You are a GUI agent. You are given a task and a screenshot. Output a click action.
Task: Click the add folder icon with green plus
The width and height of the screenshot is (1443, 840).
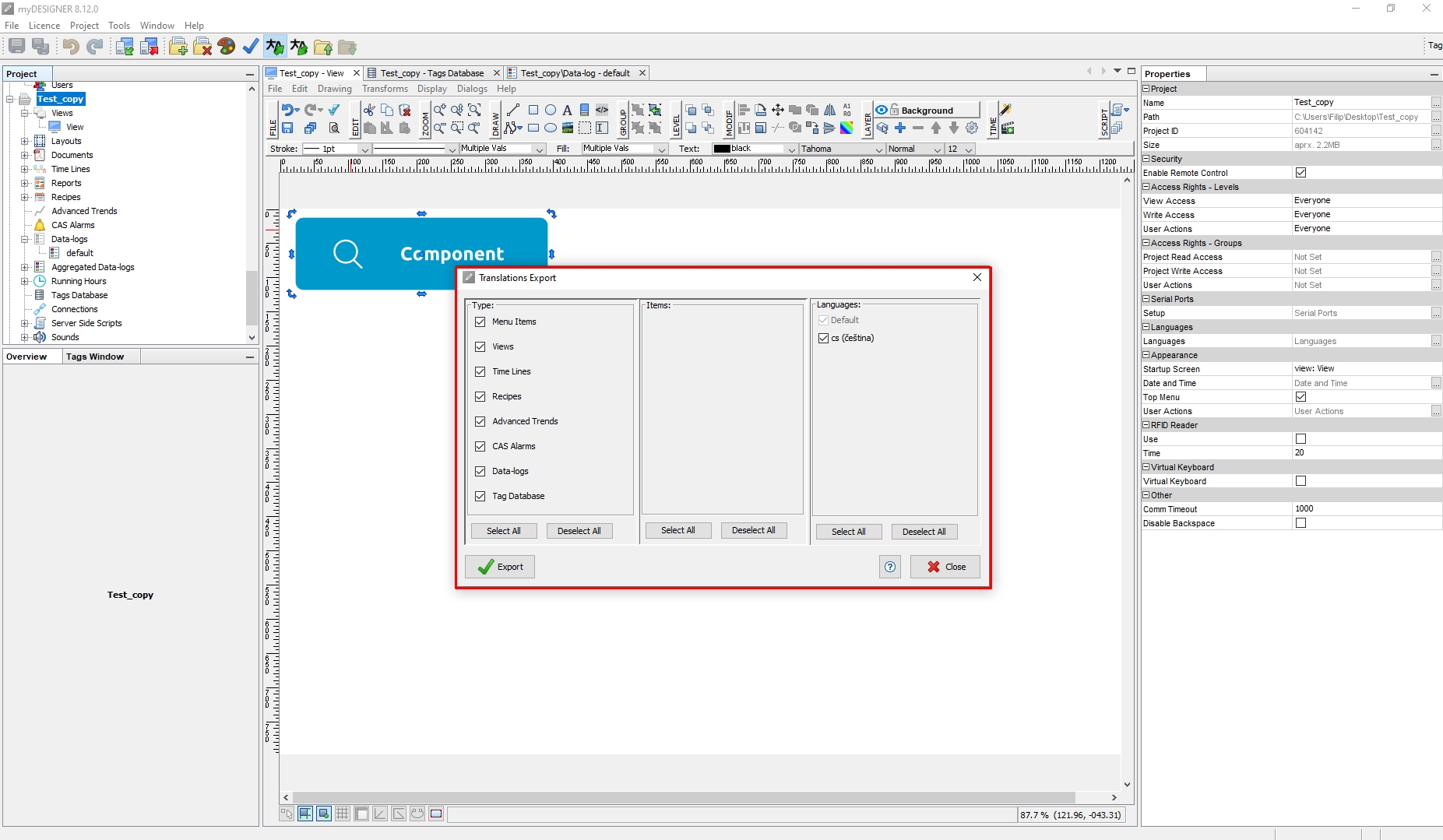click(x=178, y=47)
